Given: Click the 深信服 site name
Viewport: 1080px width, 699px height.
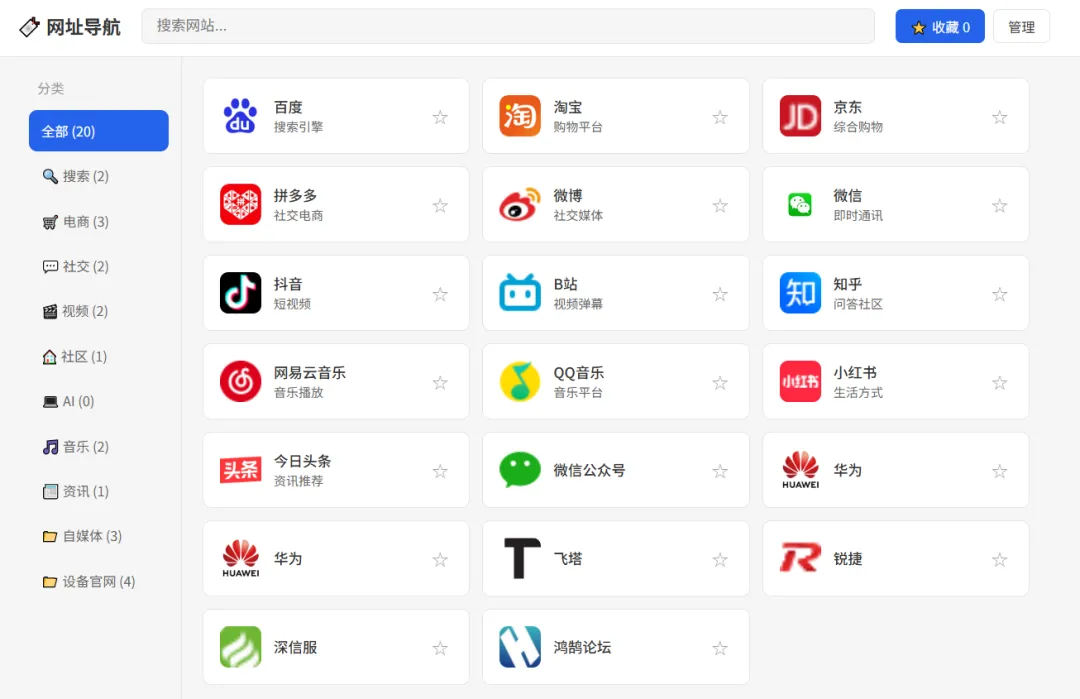Looking at the screenshot, I should (295, 647).
